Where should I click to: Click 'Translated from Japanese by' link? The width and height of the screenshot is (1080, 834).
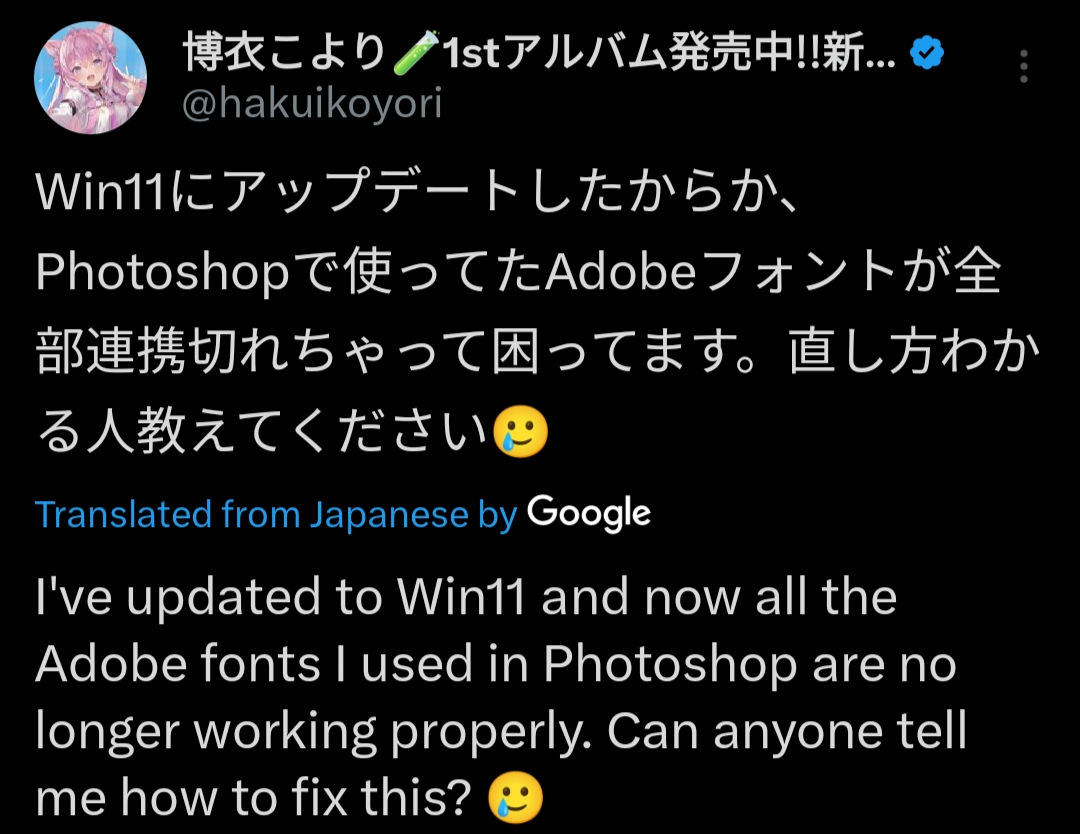(x=276, y=514)
